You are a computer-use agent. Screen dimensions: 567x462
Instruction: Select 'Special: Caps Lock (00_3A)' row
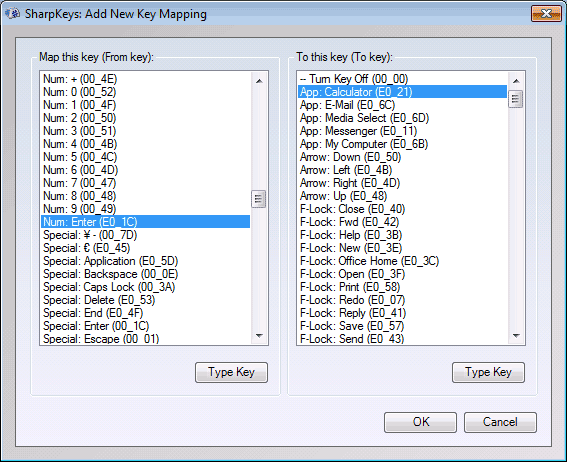tap(146, 287)
